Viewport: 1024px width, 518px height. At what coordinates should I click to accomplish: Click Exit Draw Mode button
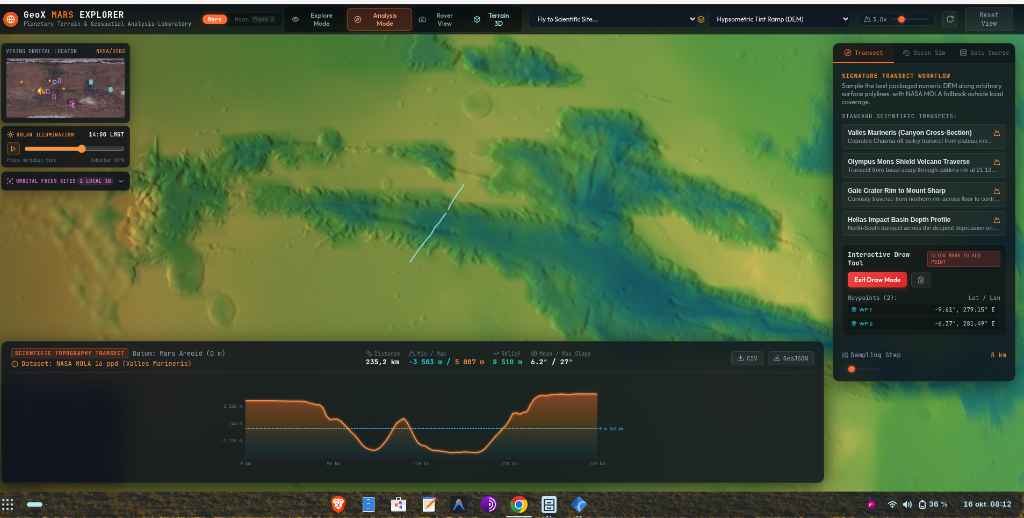point(877,280)
